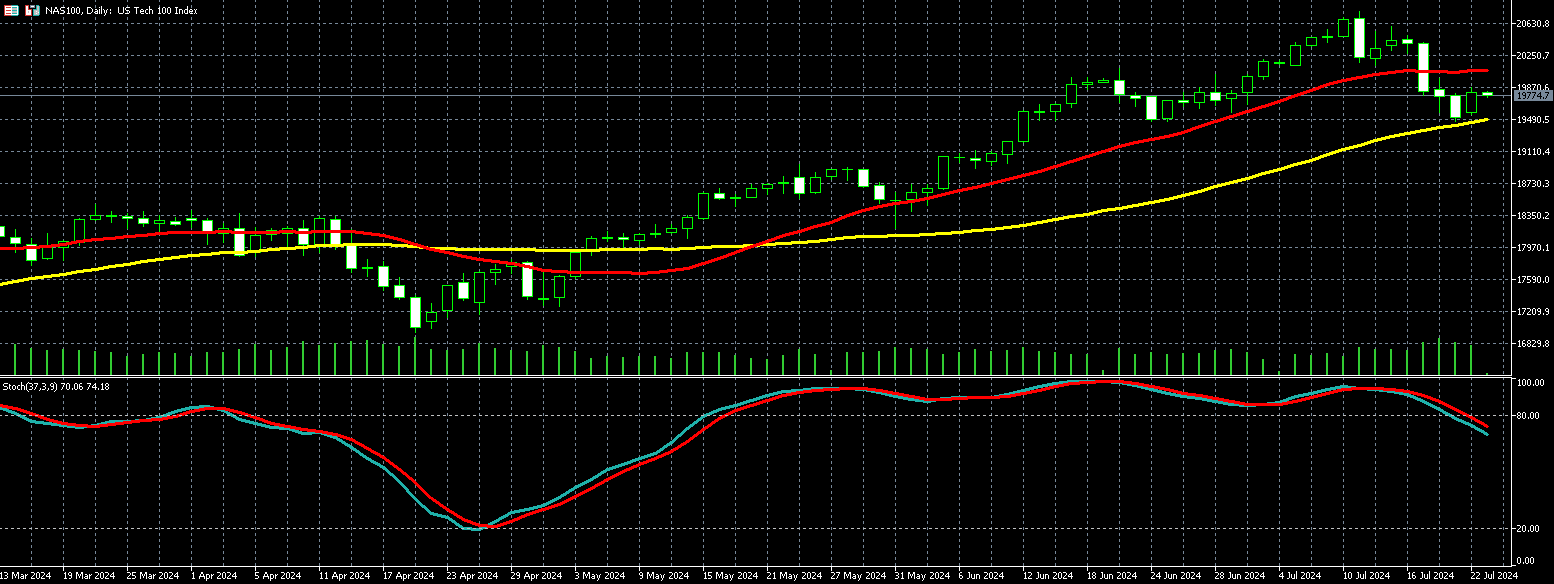This screenshot has width=1554, height=584.
Task: Click the stochastic trough near 23 Apr 2024
Action: [x=478, y=527]
